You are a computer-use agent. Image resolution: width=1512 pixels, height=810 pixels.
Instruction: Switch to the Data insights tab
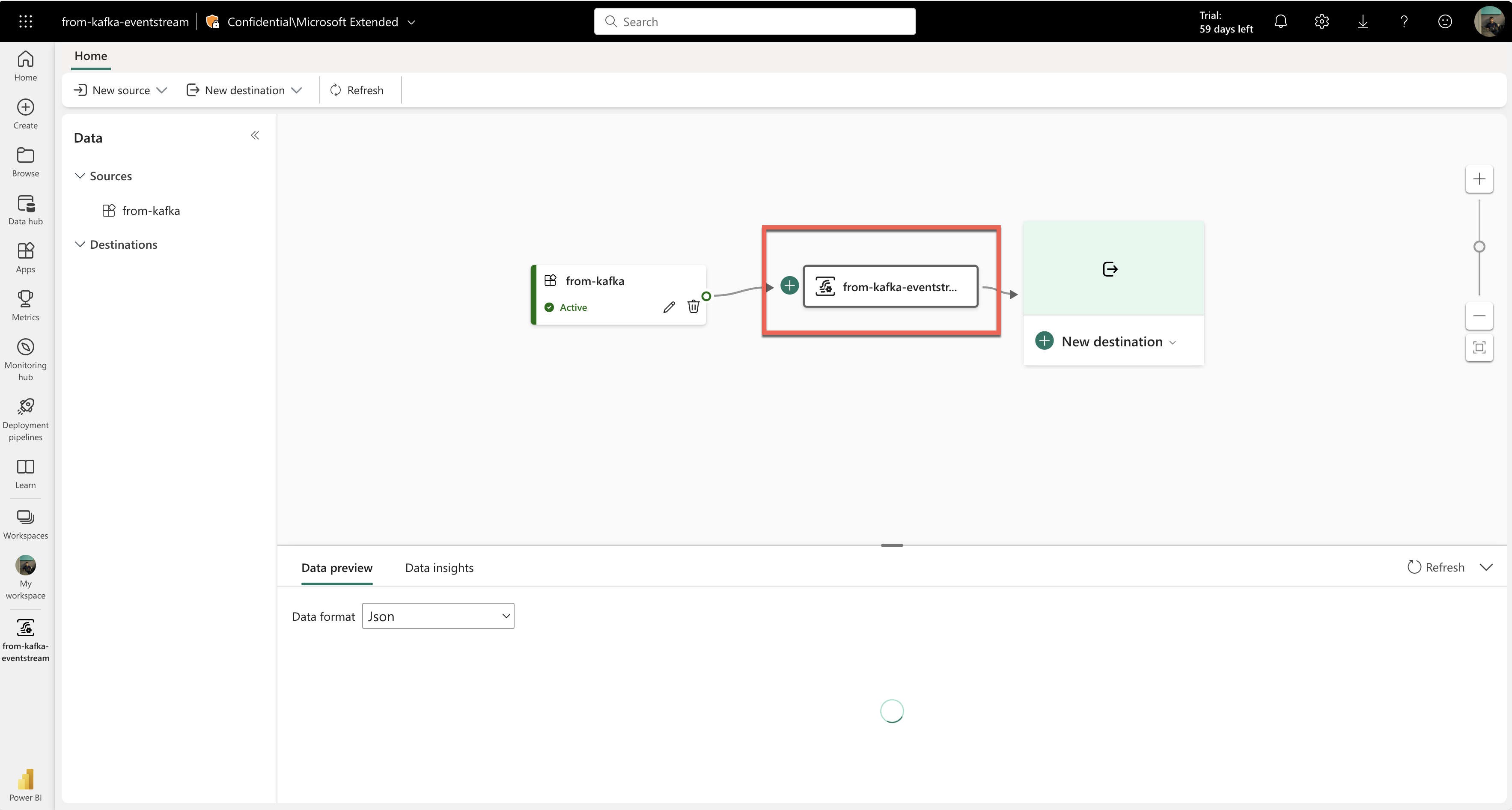coord(439,568)
